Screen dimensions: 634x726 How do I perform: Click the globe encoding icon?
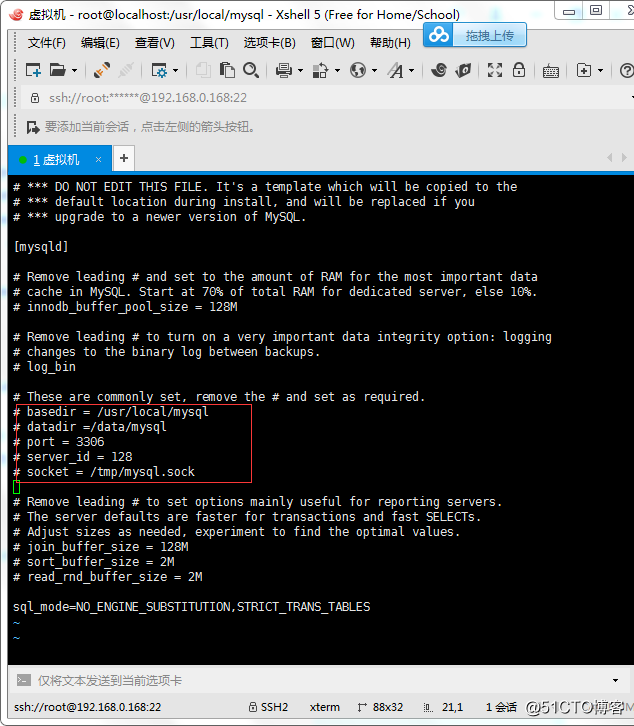click(358, 70)
